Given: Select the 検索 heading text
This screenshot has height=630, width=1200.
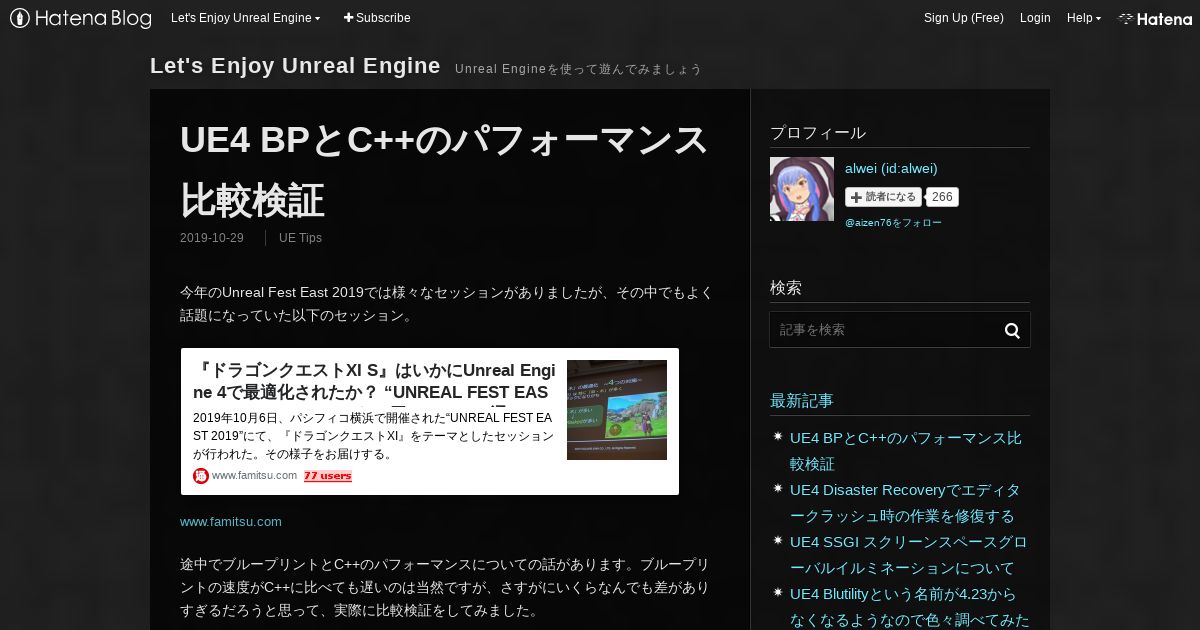Looking at the screenshot, I should pyautogui.click(x=786, y=288).
